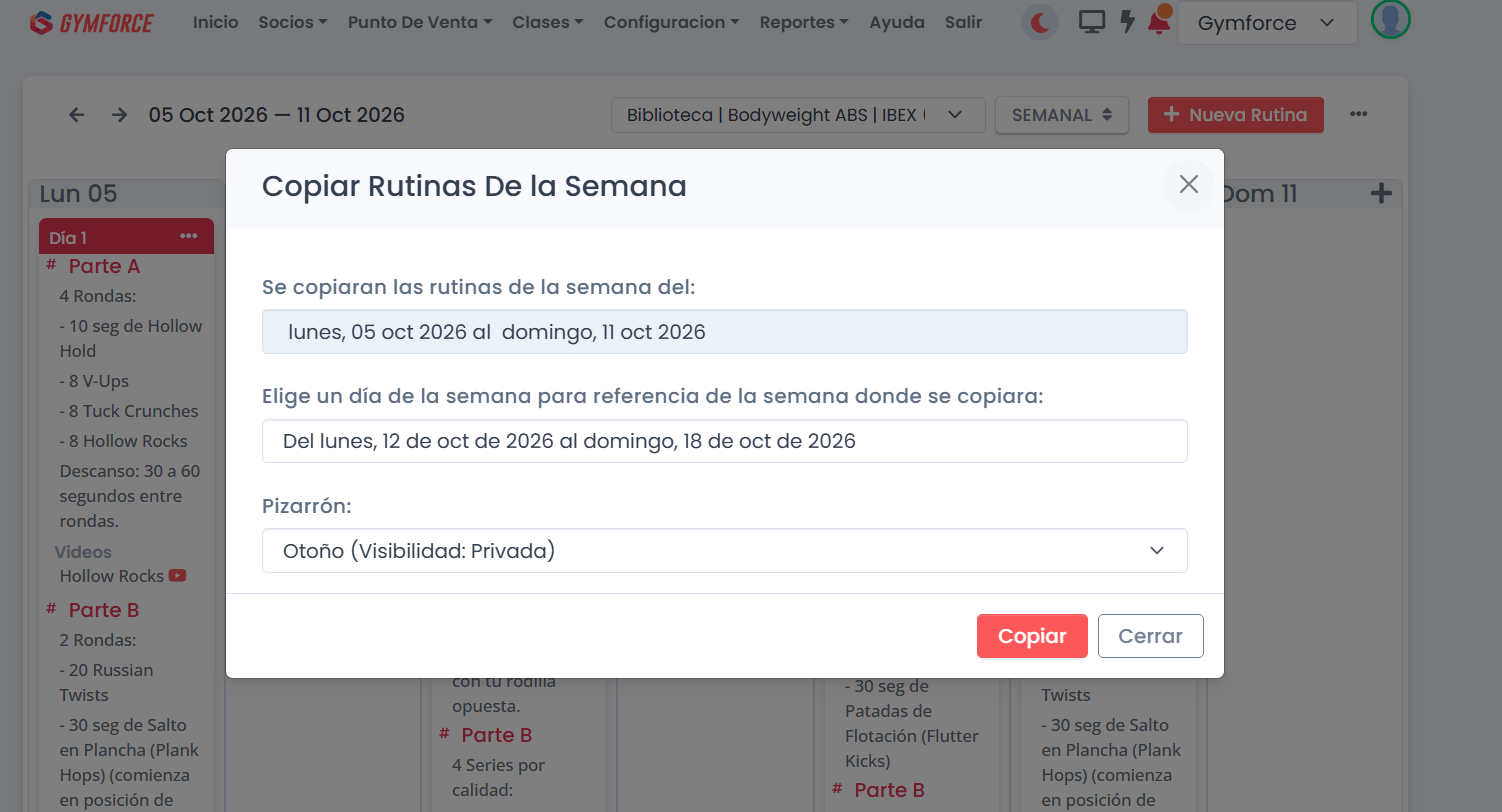Close the Copiar Rutinas dialog with X
The width and height of the screenshot is (1502, 812).
pos(1188,184)
